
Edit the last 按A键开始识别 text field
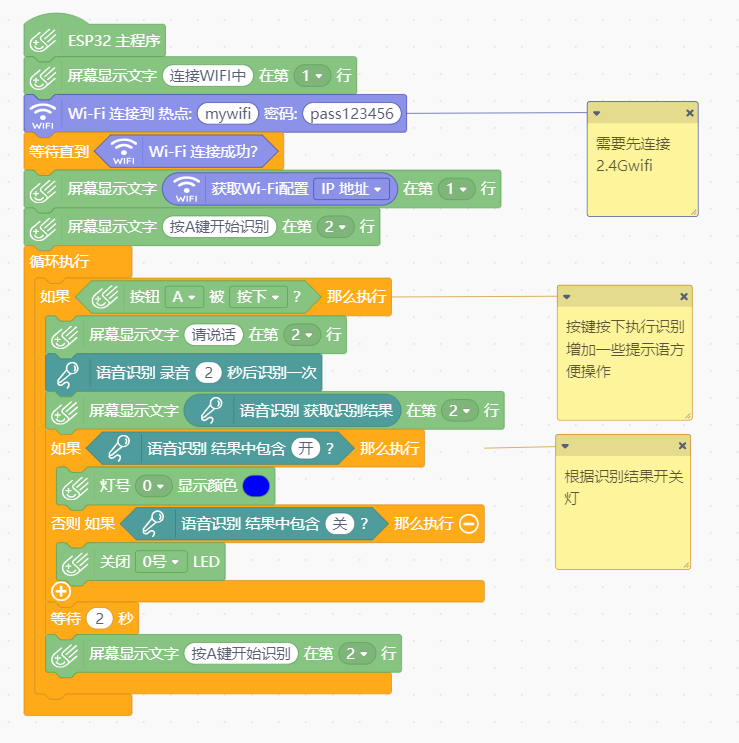(x=241, y=654)
